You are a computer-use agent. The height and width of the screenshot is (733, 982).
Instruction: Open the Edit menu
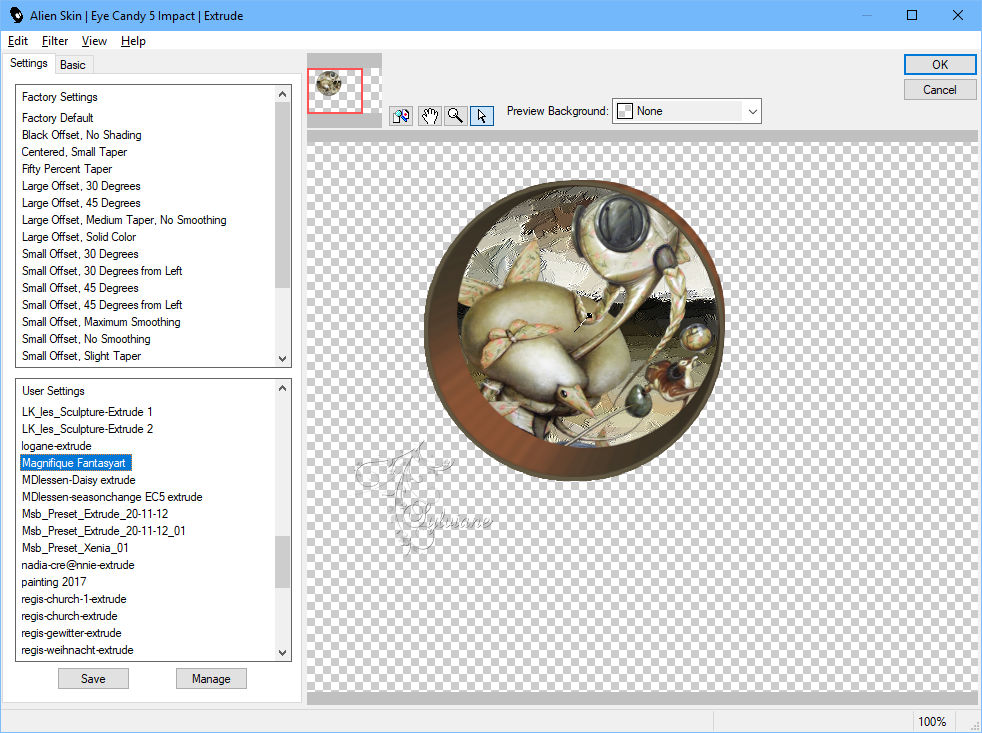pos(18,41)
